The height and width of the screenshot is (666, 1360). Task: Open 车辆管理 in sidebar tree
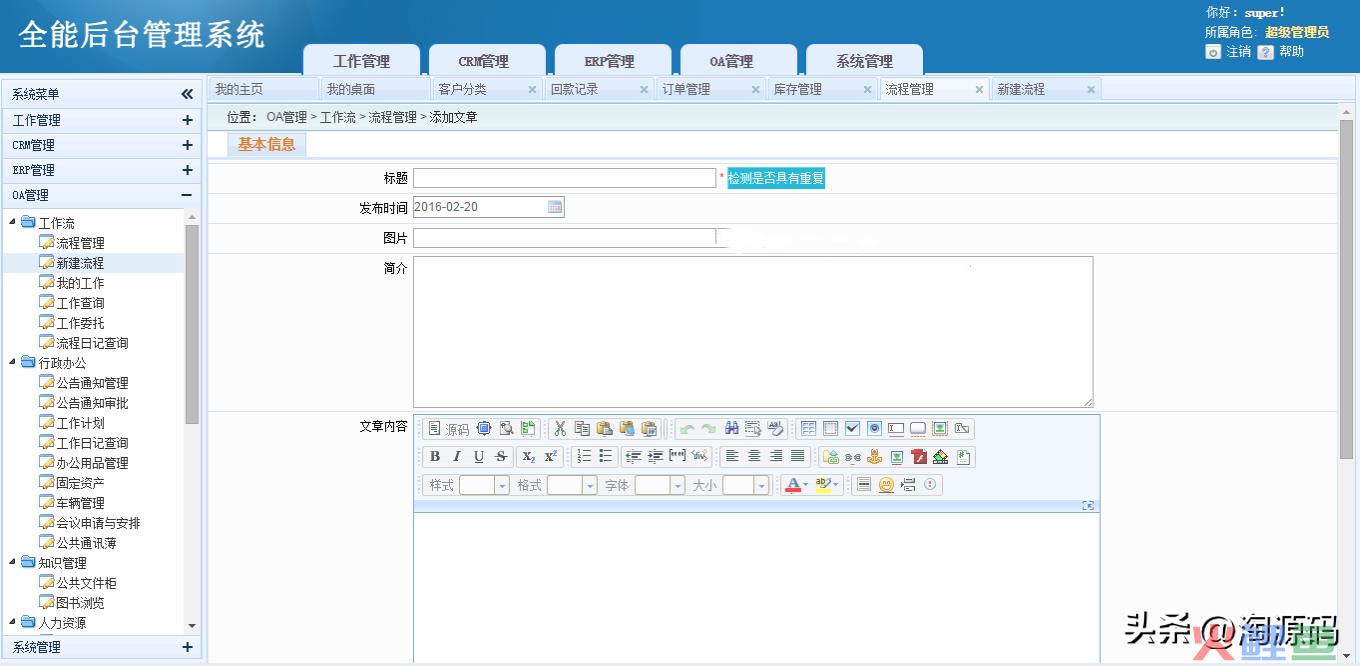[x=80, y=503]
